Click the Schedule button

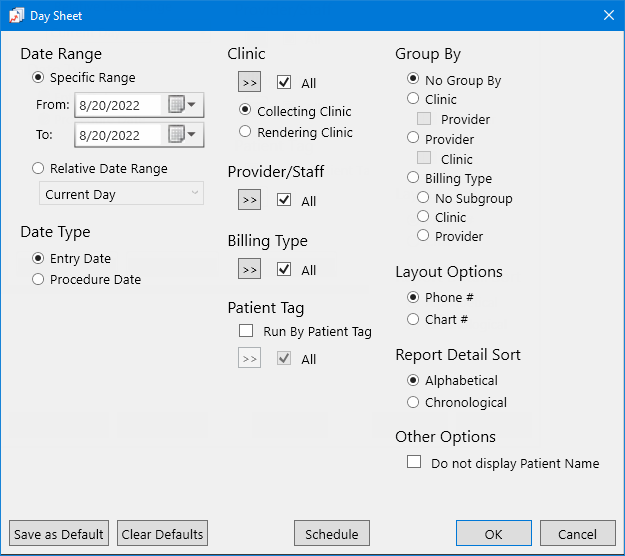tap(332, 533)
